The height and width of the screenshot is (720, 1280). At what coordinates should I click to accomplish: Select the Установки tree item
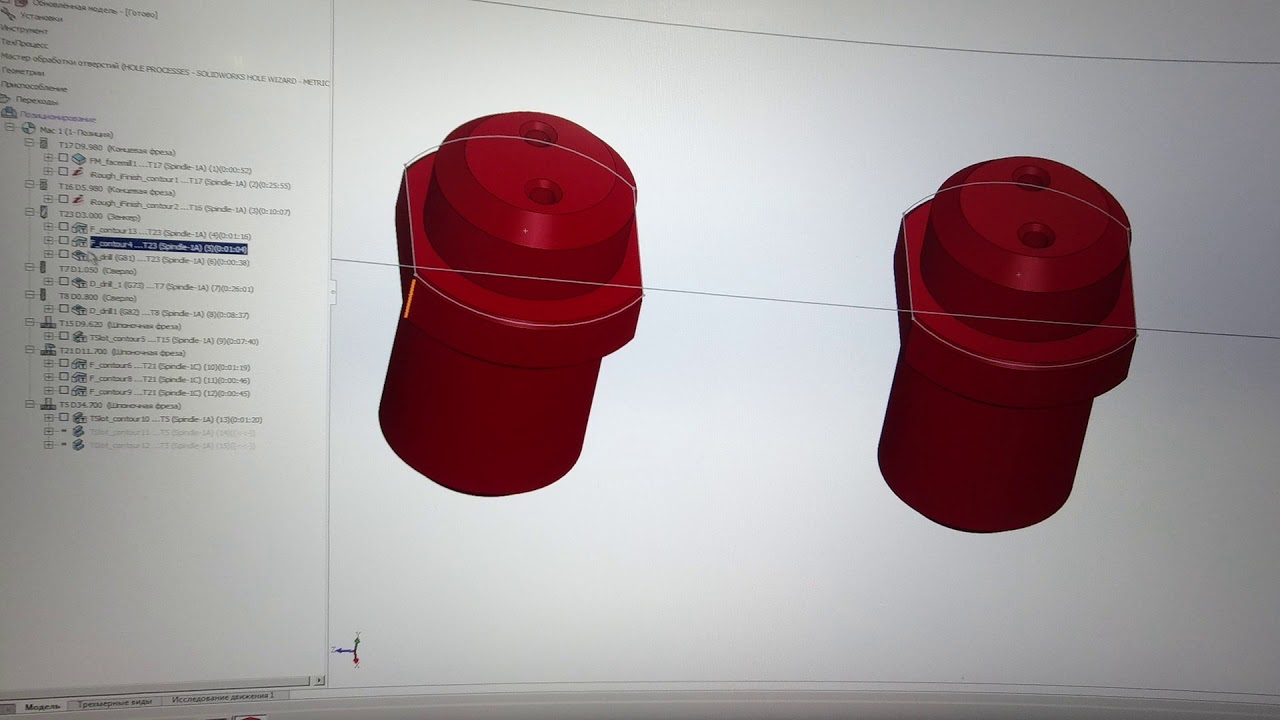click(x=40, y=17)
